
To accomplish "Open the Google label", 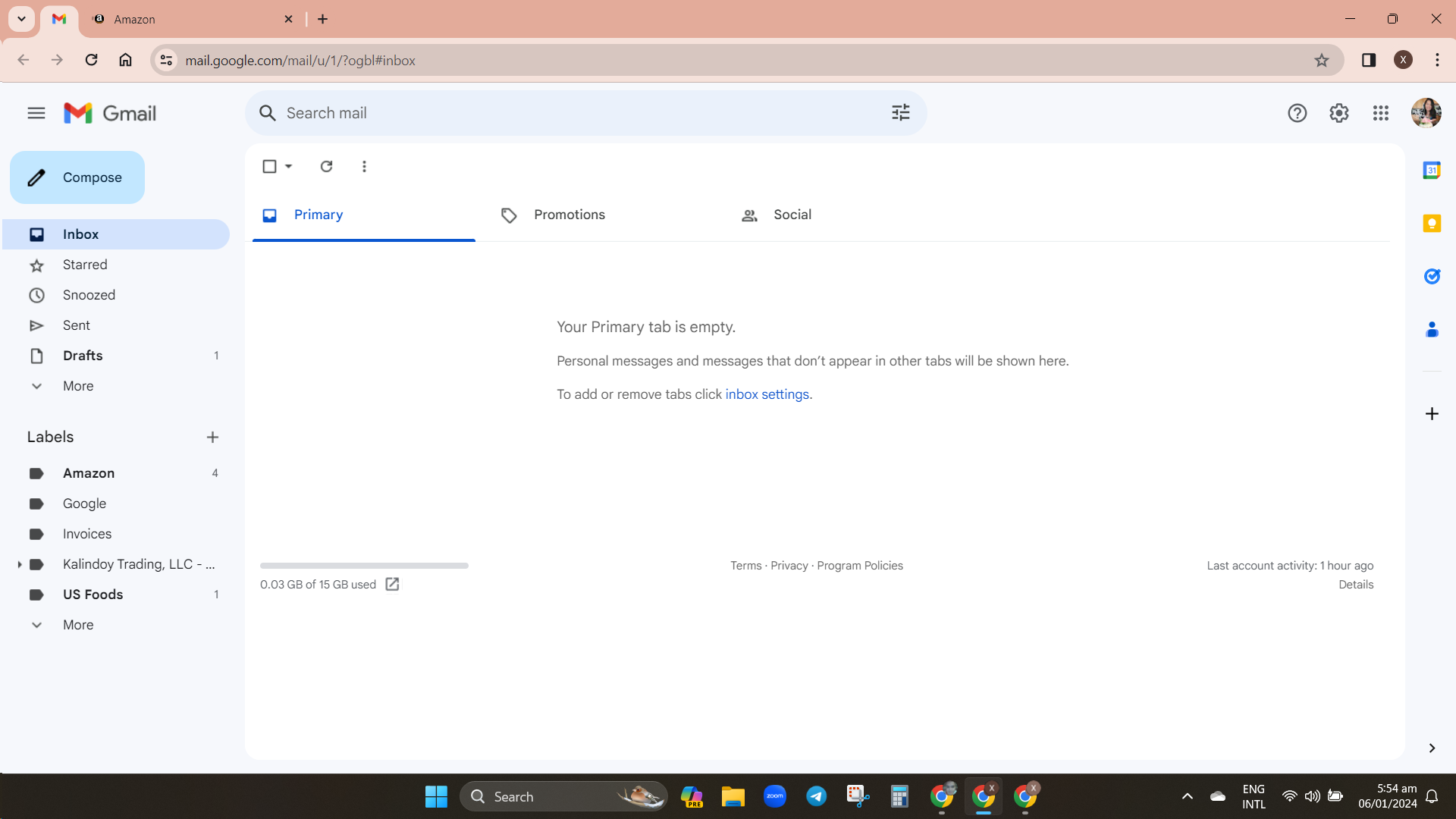I will pyautogui.click(x=116, y=504).
